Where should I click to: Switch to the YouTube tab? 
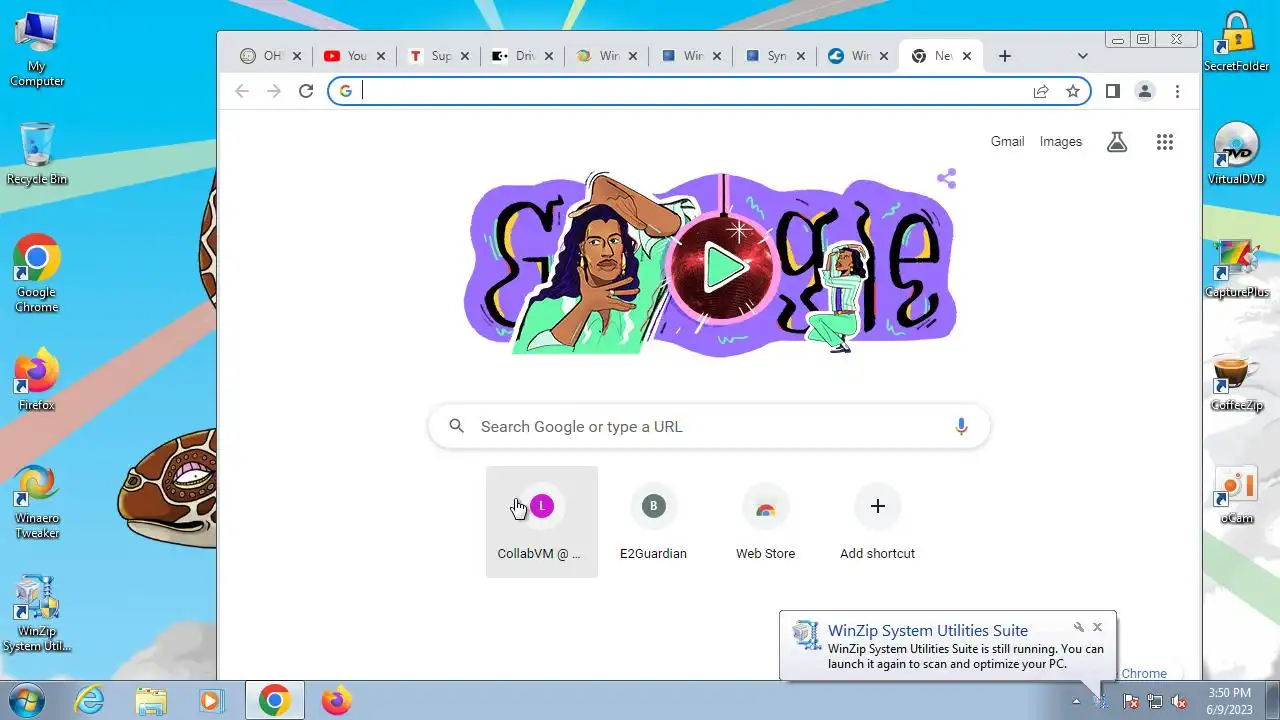pyautogui.click(x=355, y=56)
